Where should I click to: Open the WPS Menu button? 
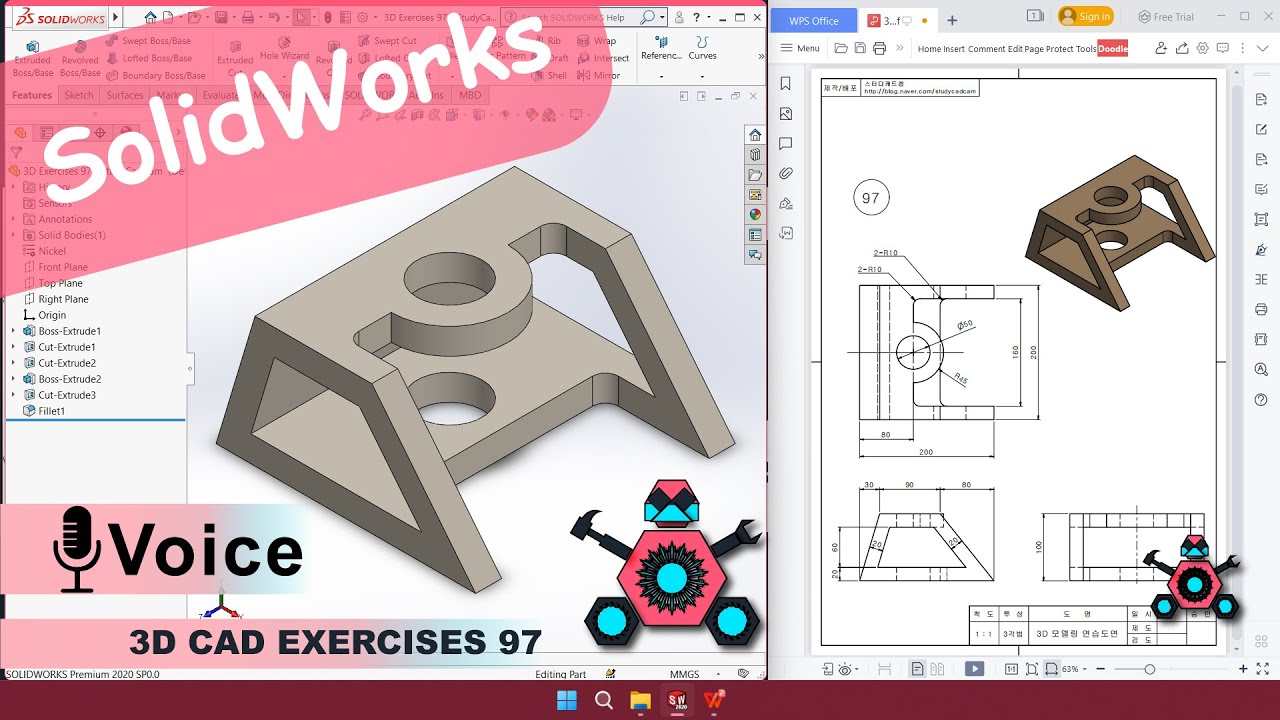tap(800, 48)
